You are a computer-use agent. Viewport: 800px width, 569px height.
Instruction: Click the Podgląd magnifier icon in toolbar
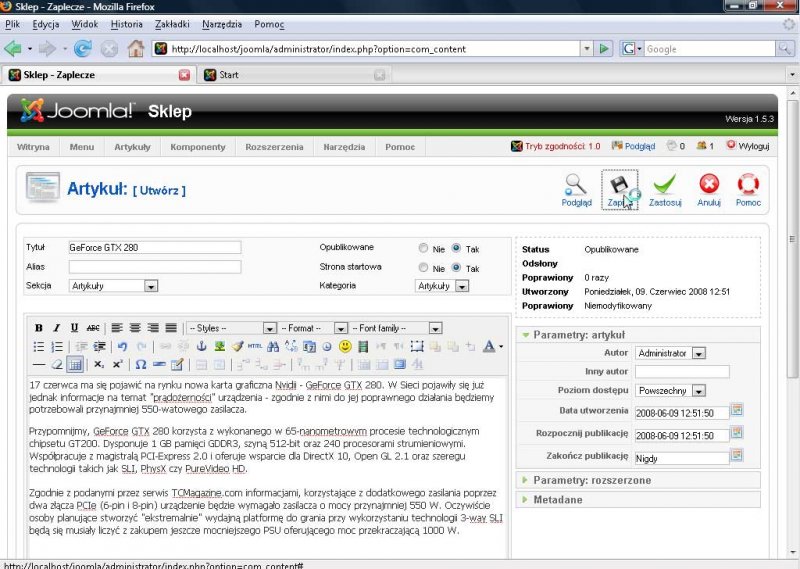coord(576,185)
